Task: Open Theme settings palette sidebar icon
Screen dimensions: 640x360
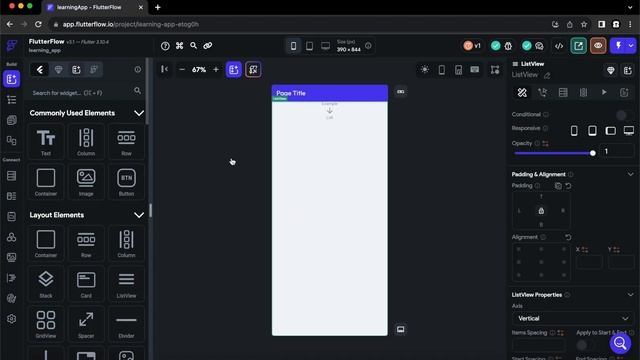Action: tap(11, 298)
